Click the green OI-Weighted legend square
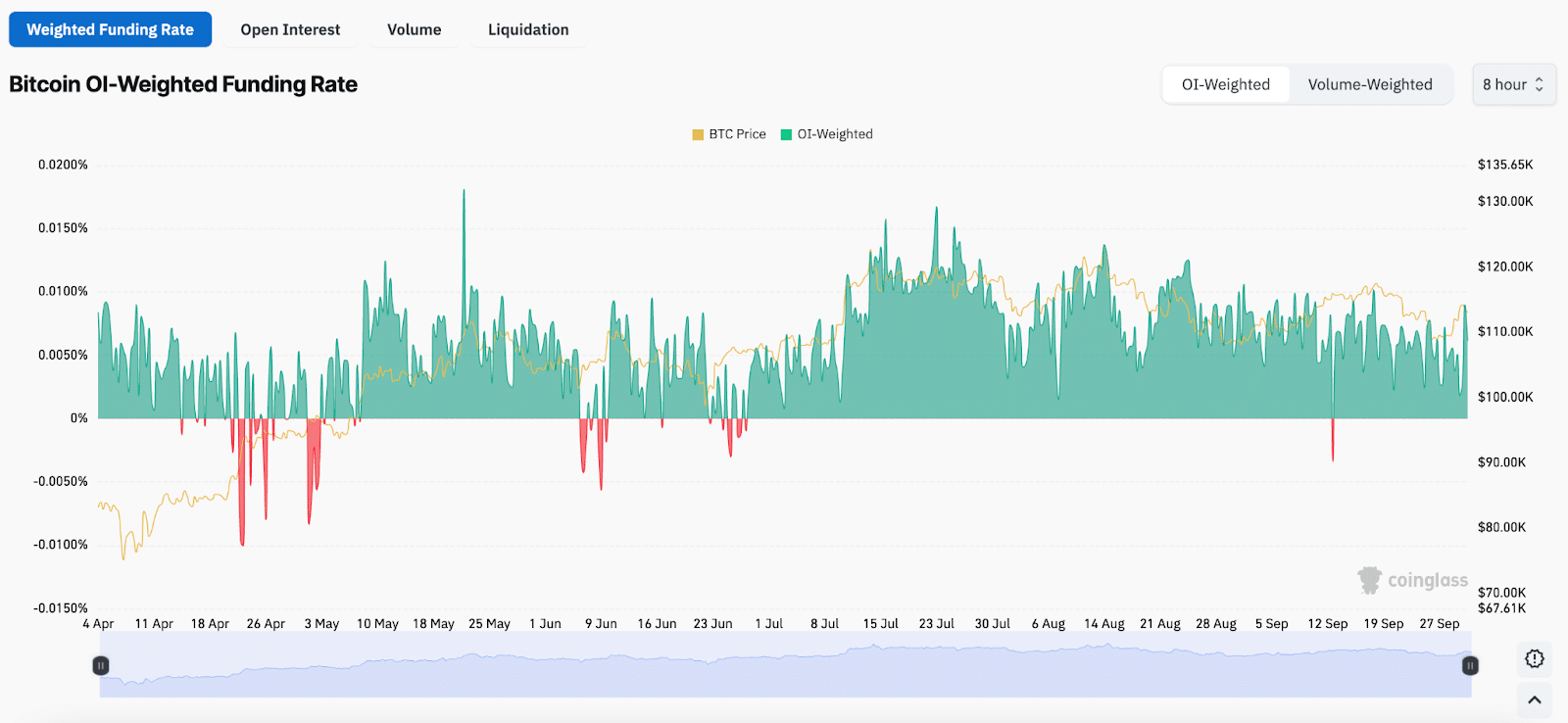 click(x=786, y=134)
